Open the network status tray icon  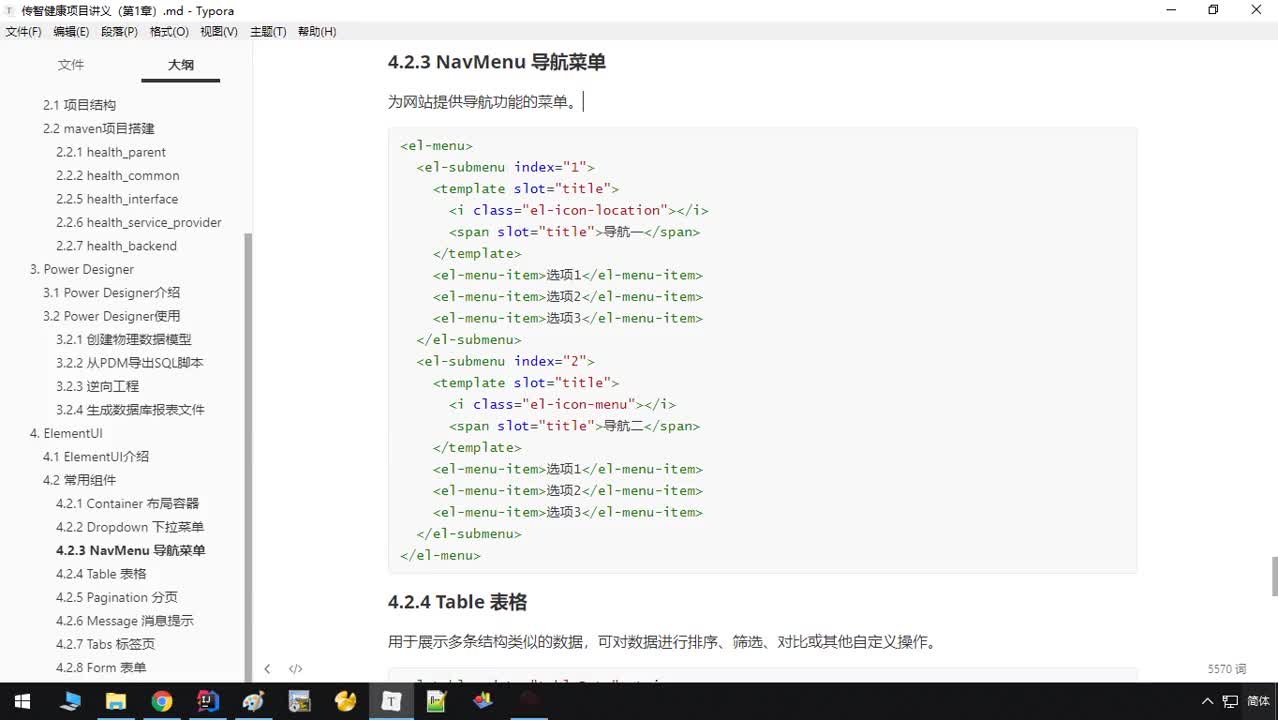1231,701
